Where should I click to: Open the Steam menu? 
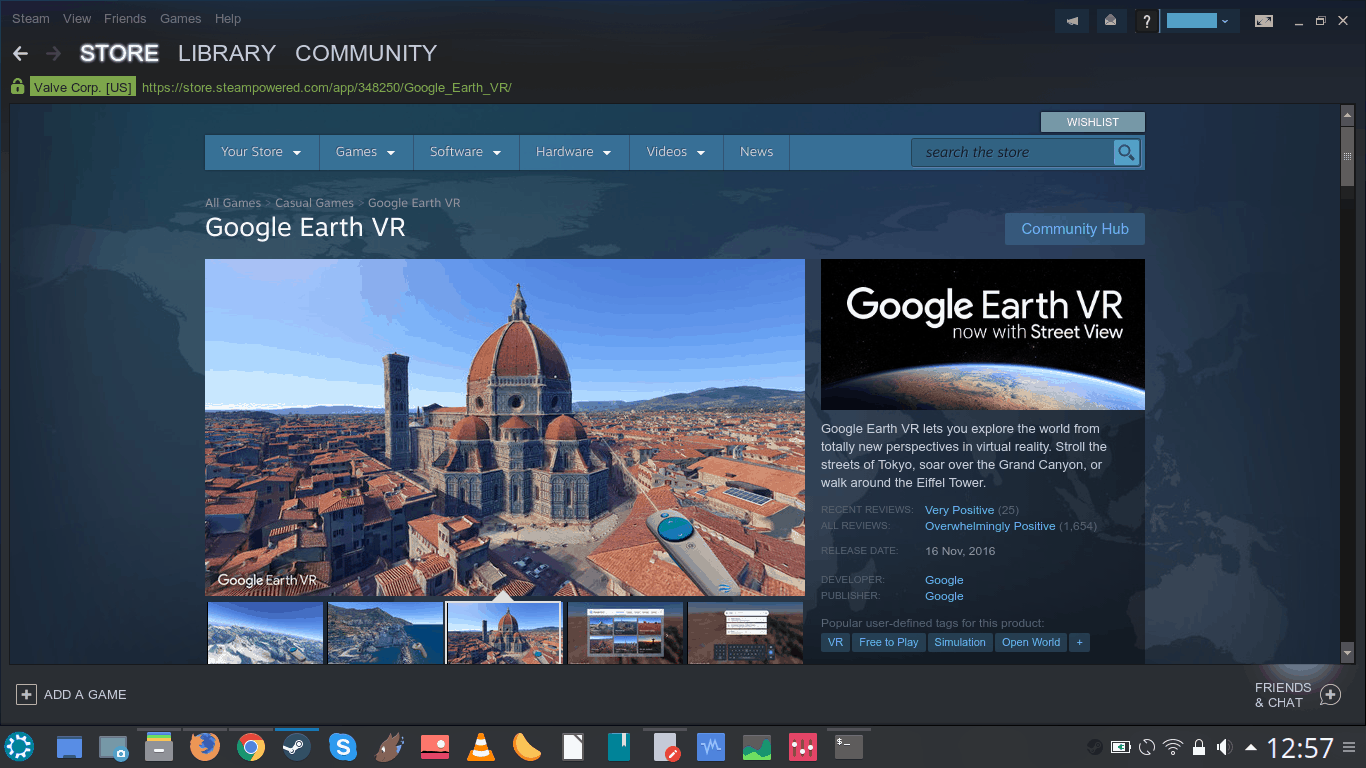31,19
